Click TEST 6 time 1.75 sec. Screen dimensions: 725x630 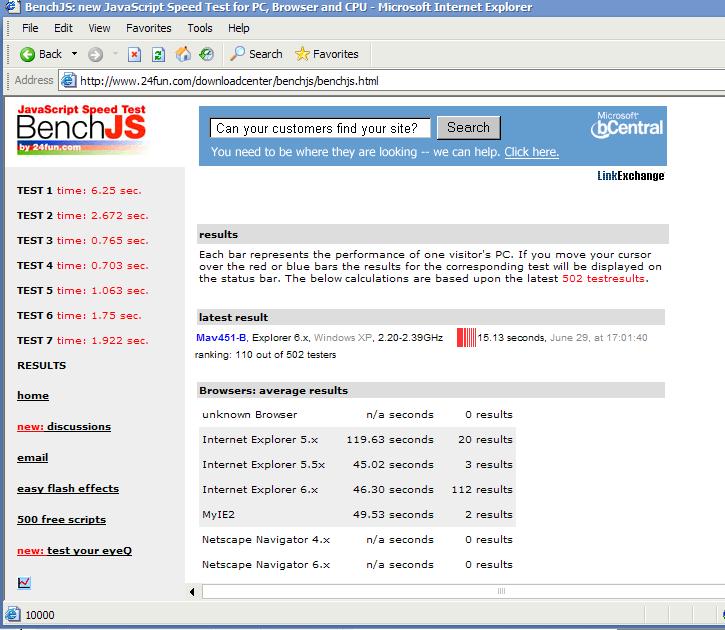click(79, 315)
